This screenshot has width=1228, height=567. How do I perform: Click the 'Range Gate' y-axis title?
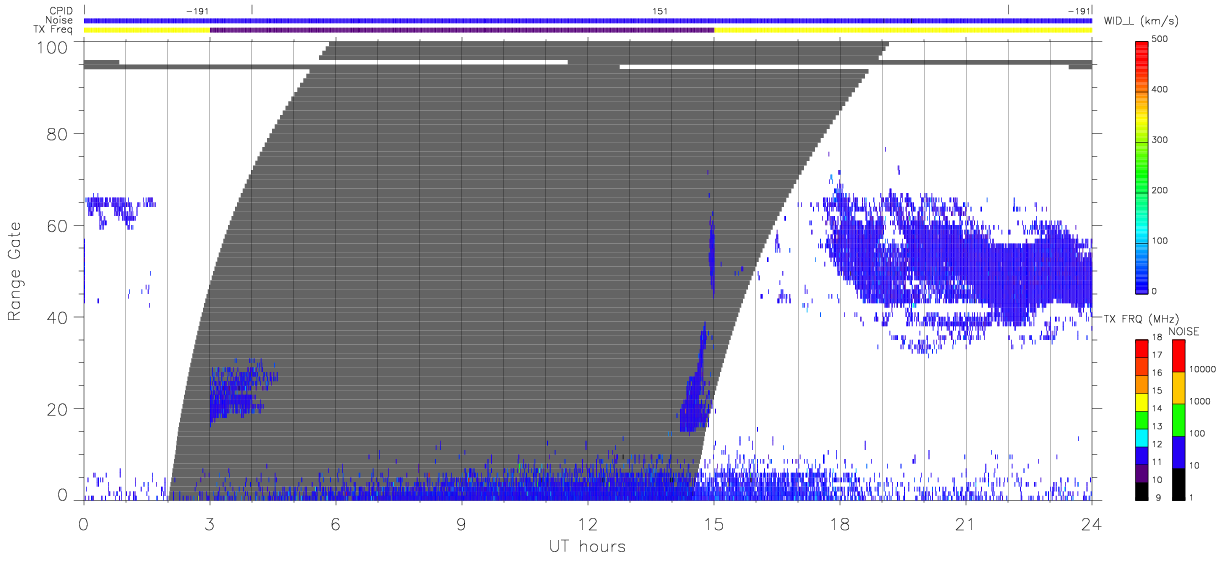[15, 272]
